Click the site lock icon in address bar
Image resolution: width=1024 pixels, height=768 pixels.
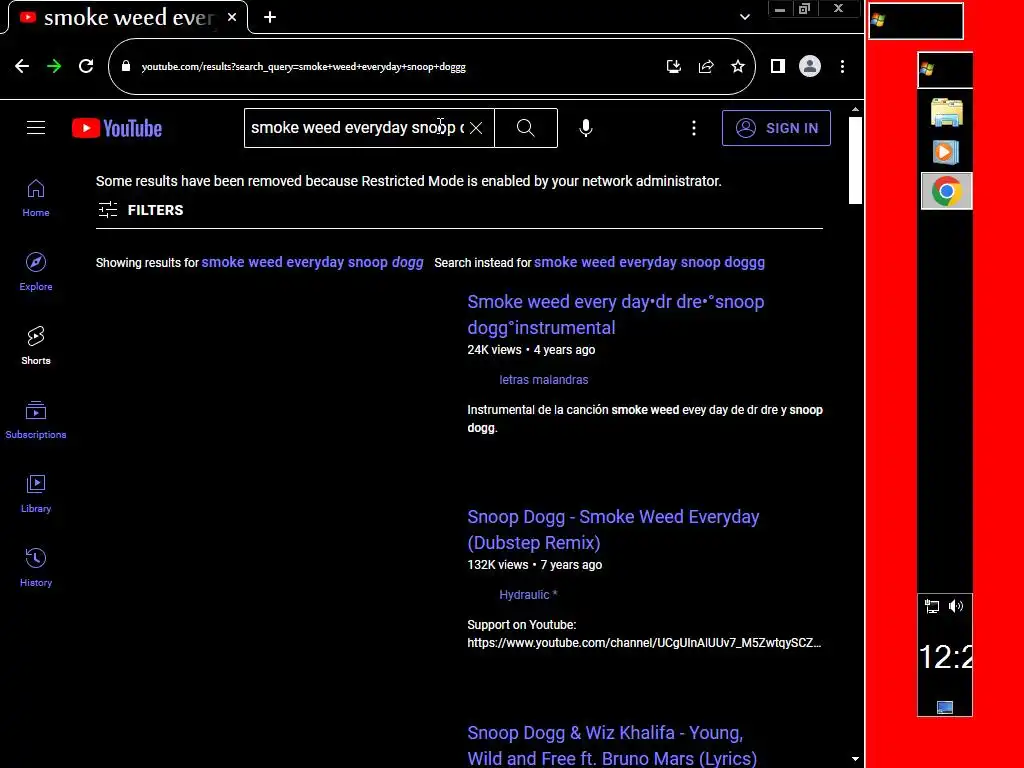tap(126, 66)
